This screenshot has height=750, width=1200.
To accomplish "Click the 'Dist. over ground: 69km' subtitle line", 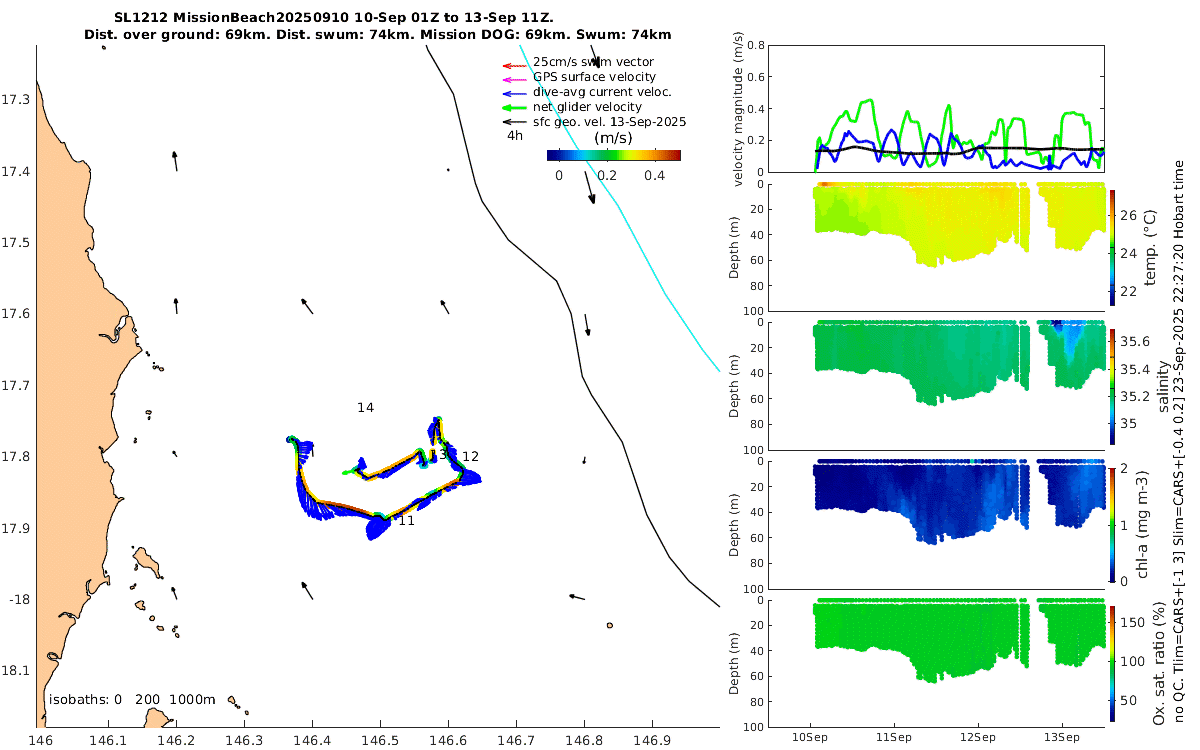I will [378, 34].
